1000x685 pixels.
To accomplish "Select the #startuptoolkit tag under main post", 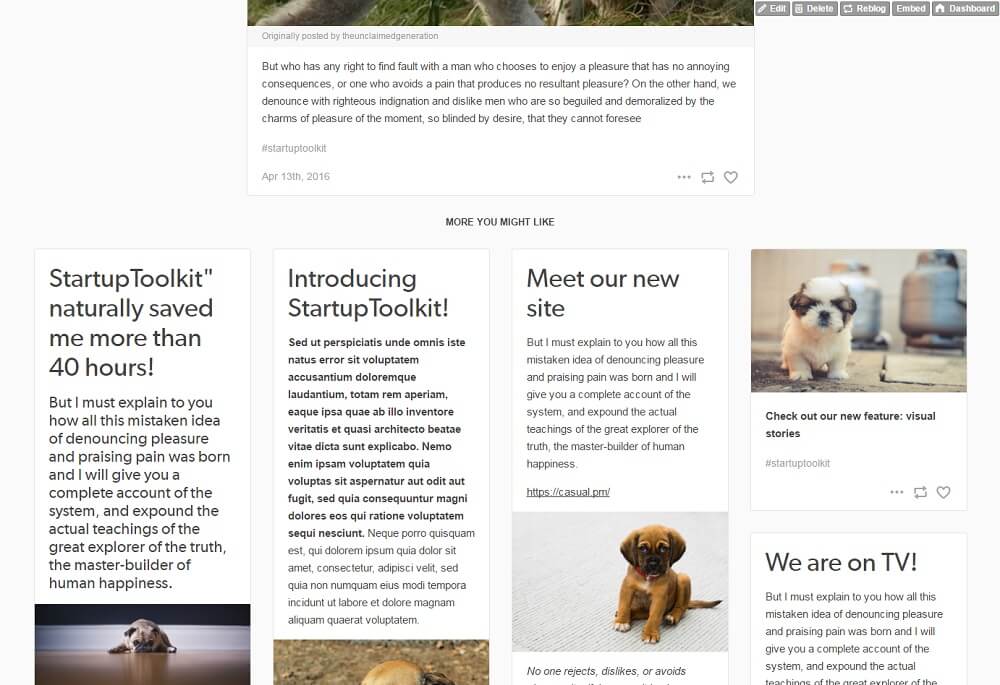I will coord(293,148).
